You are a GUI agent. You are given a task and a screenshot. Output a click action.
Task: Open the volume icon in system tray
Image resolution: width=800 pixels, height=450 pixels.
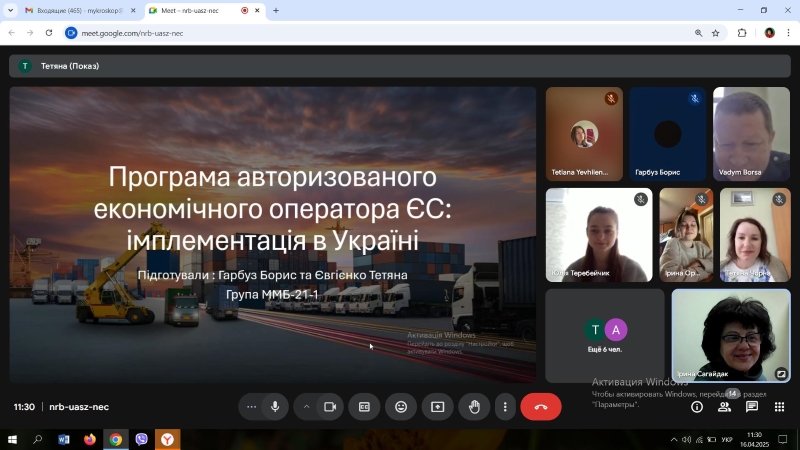686,439
